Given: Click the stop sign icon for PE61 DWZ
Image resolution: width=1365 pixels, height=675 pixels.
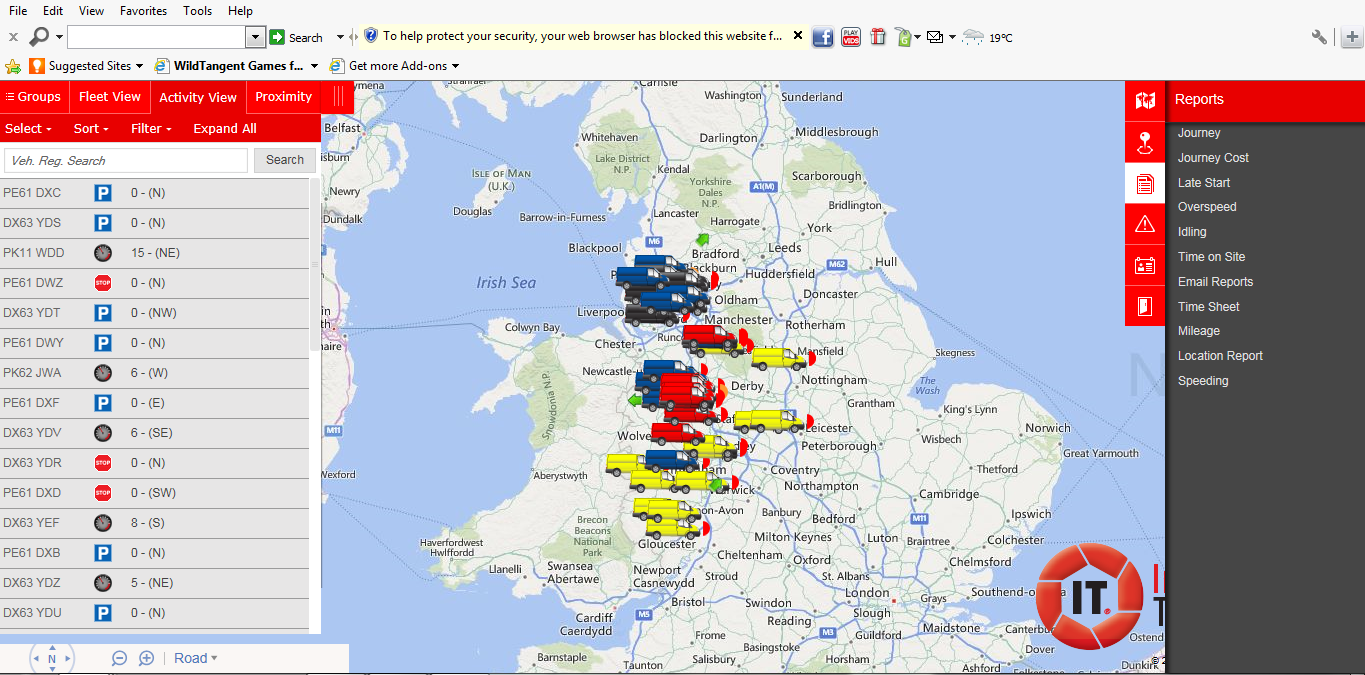Looking at the screenshot, I should (x=103, y=283).
